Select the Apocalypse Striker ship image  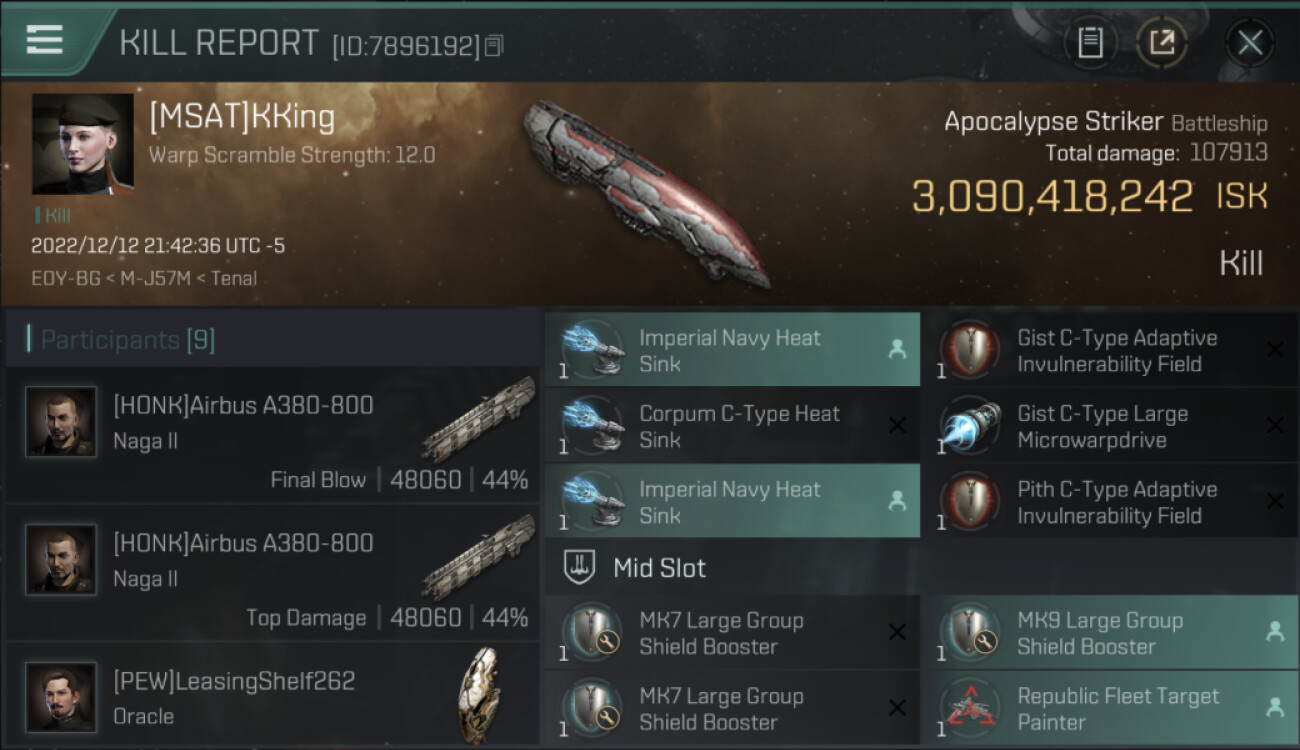646,190
